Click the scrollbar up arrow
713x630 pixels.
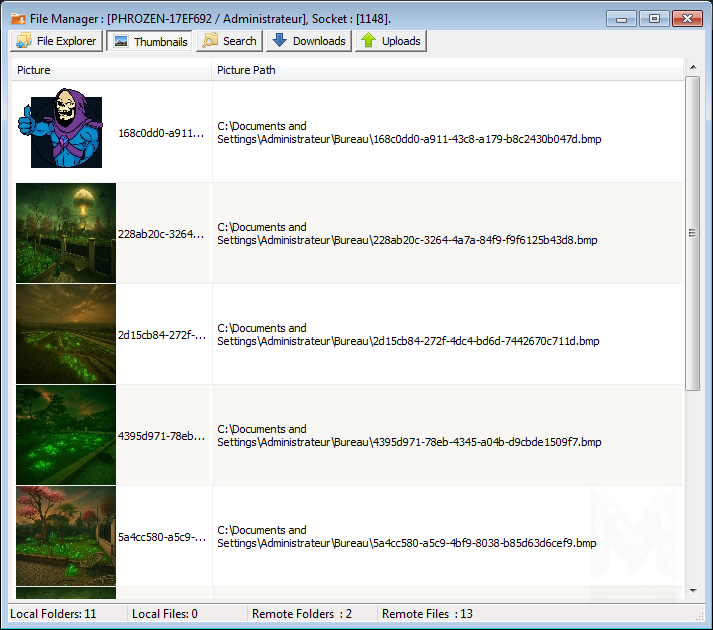tap(692, 67)
